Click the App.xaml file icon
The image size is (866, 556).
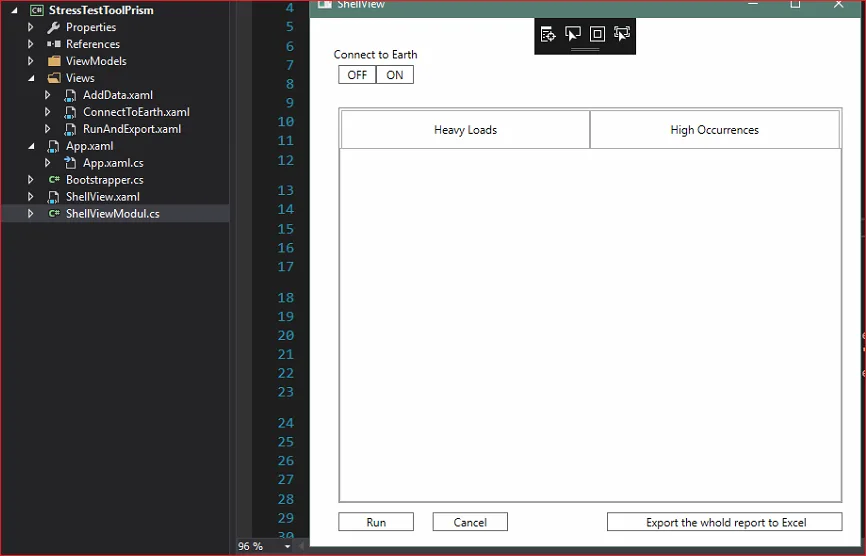tap(53, 146)
